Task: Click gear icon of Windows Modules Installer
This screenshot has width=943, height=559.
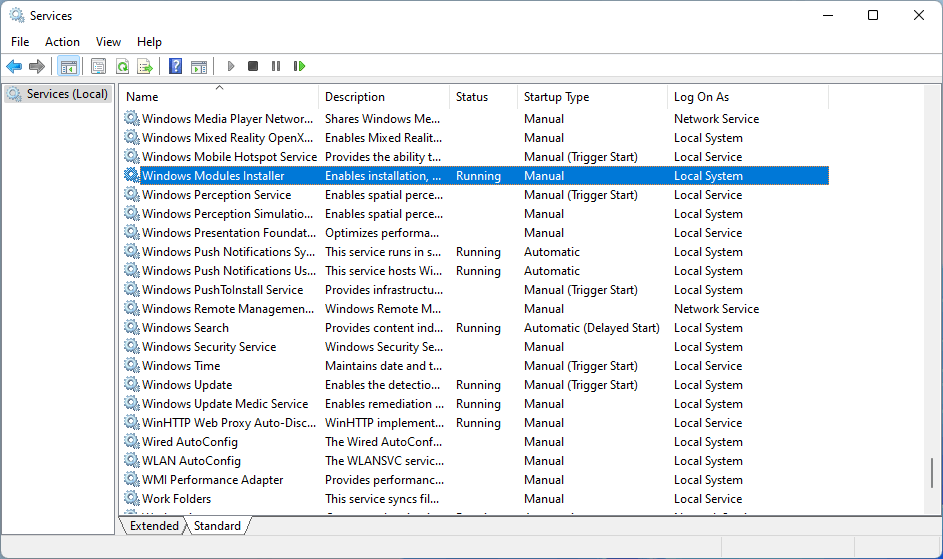Action: pyautogui.click(x=132, y=175)
